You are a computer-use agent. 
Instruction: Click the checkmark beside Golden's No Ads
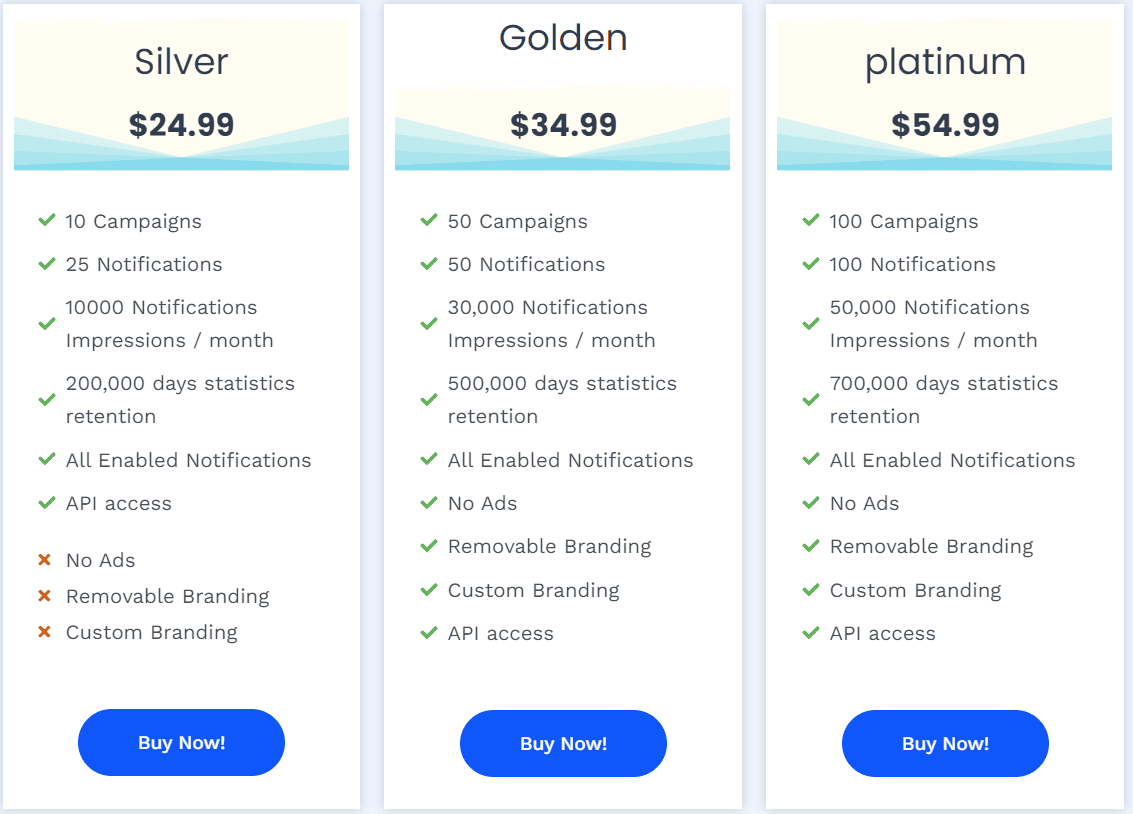[428, 504]
